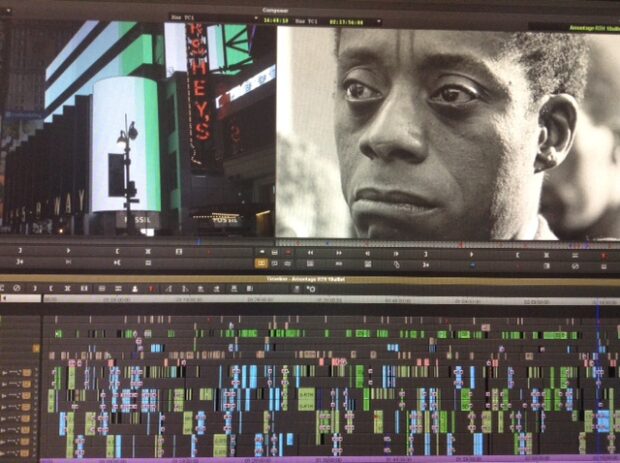620x463 pixels.
Task: Click source monitor Times Square image
Action: point(138,129)
